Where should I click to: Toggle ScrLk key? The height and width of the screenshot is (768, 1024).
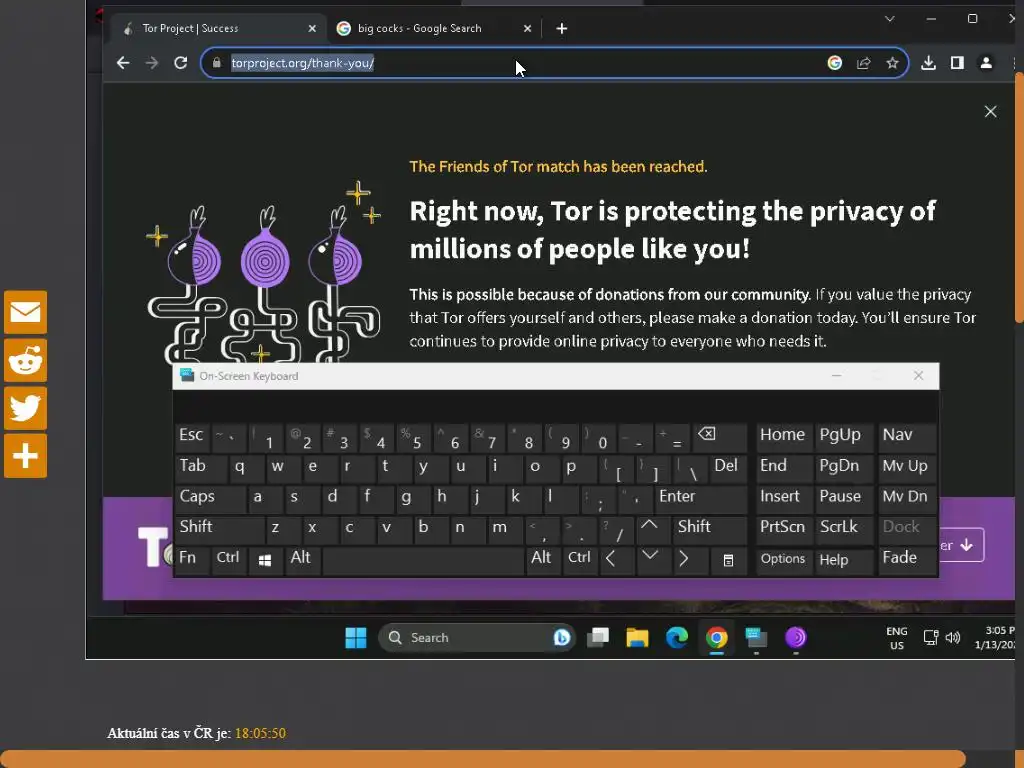pyautogui.click(x=844, y=530)
